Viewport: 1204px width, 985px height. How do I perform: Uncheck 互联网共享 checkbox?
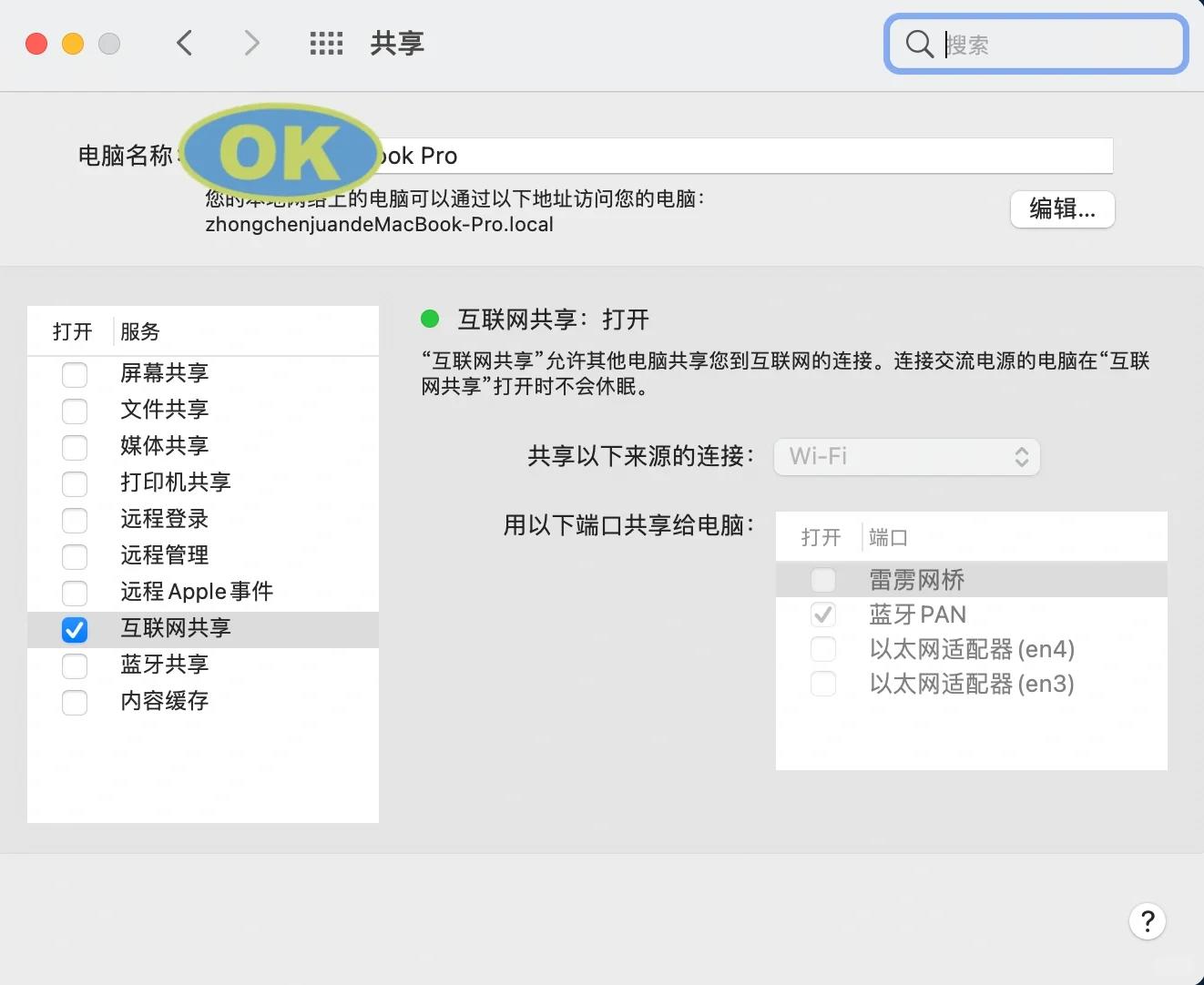point(75,629)
